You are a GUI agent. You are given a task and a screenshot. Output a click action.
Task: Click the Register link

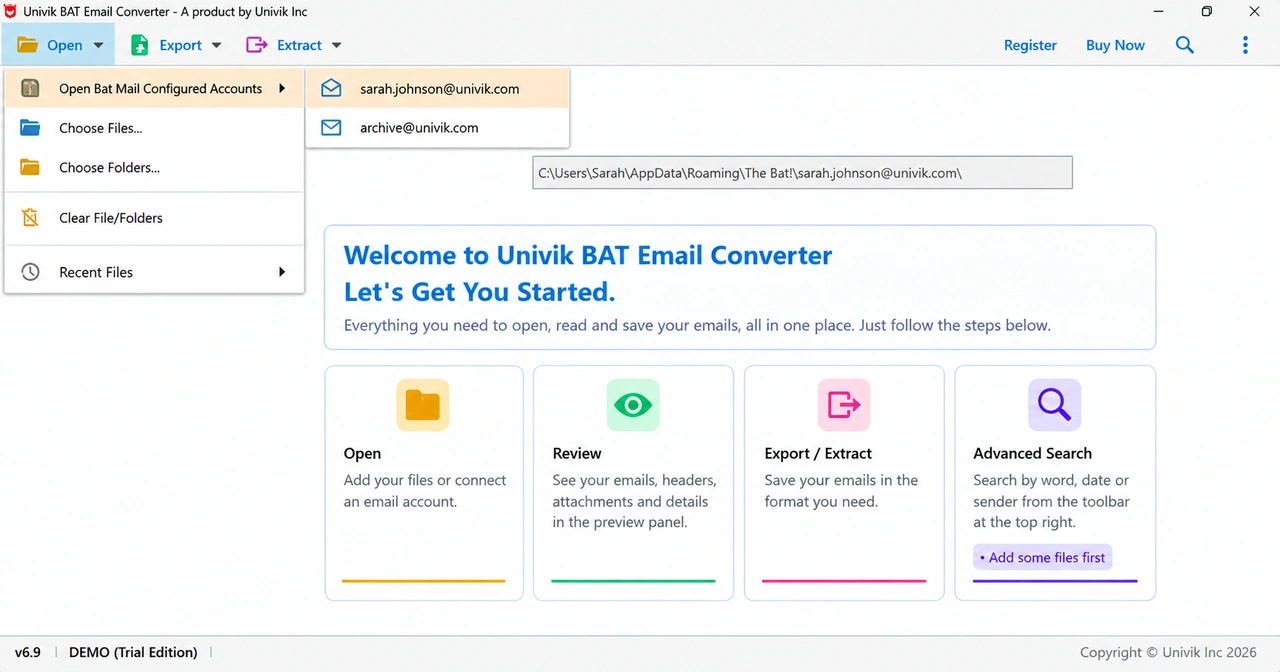click(x=1030, y=45)
